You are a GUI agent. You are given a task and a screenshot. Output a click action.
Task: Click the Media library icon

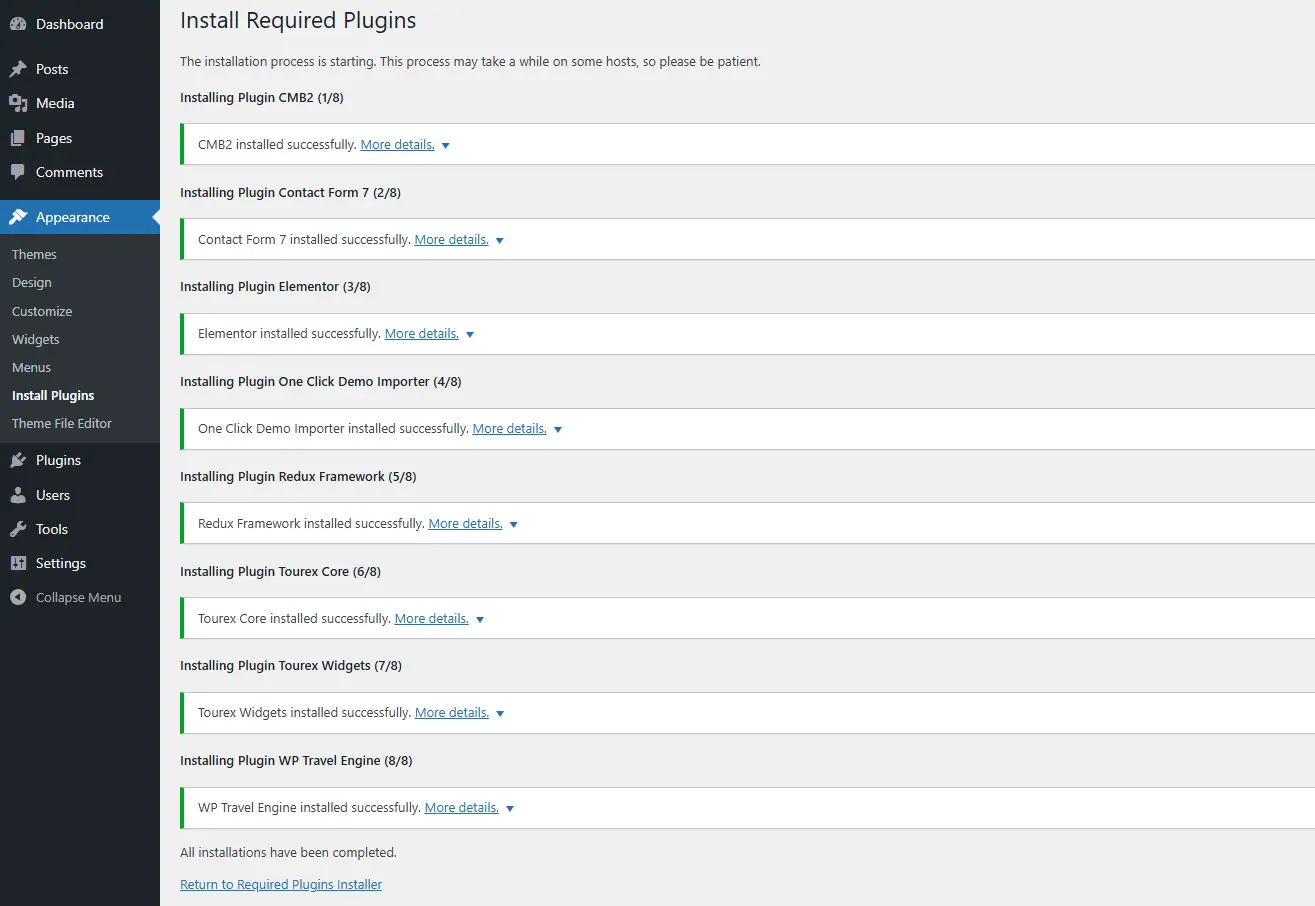(18, 103)
